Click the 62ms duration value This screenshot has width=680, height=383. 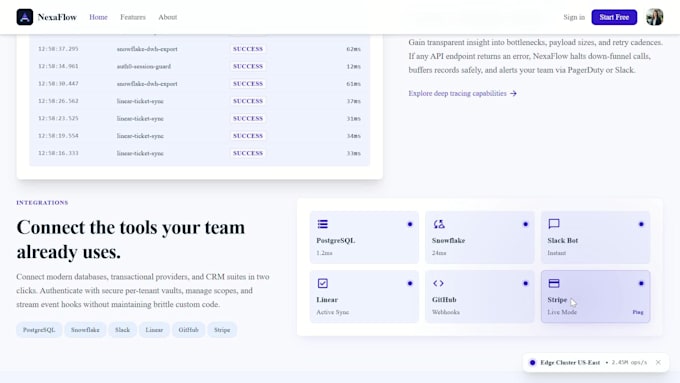(353, 49)
